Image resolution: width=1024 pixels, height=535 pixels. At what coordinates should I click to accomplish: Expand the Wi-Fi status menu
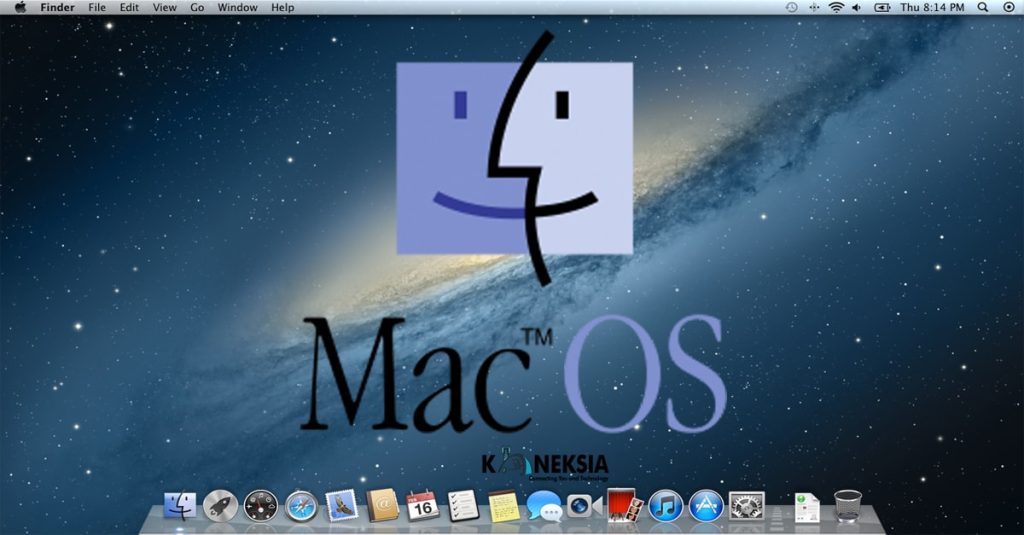coord(835,7)
